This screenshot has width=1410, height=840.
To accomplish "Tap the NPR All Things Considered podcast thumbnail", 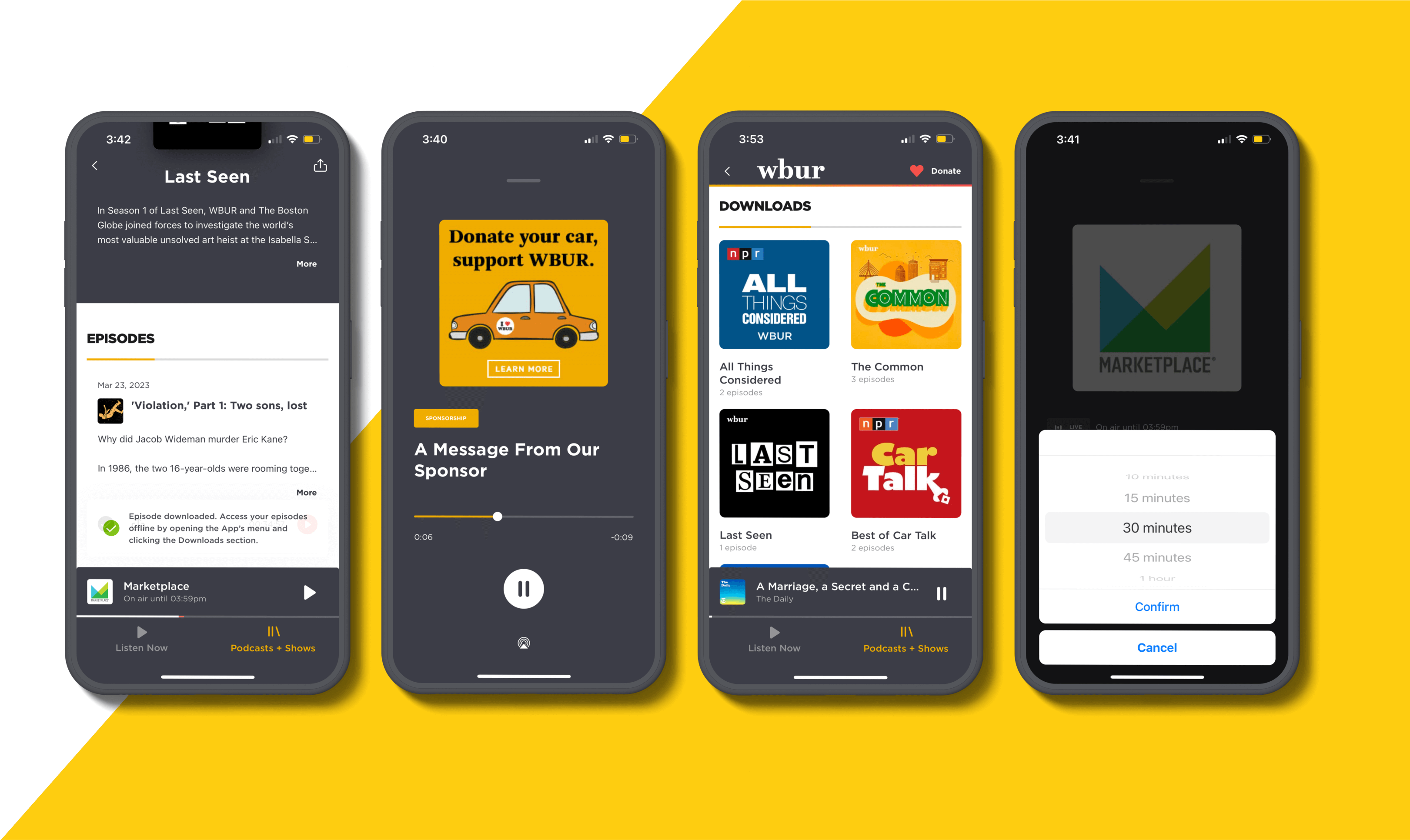I will [x=776, y=294].
